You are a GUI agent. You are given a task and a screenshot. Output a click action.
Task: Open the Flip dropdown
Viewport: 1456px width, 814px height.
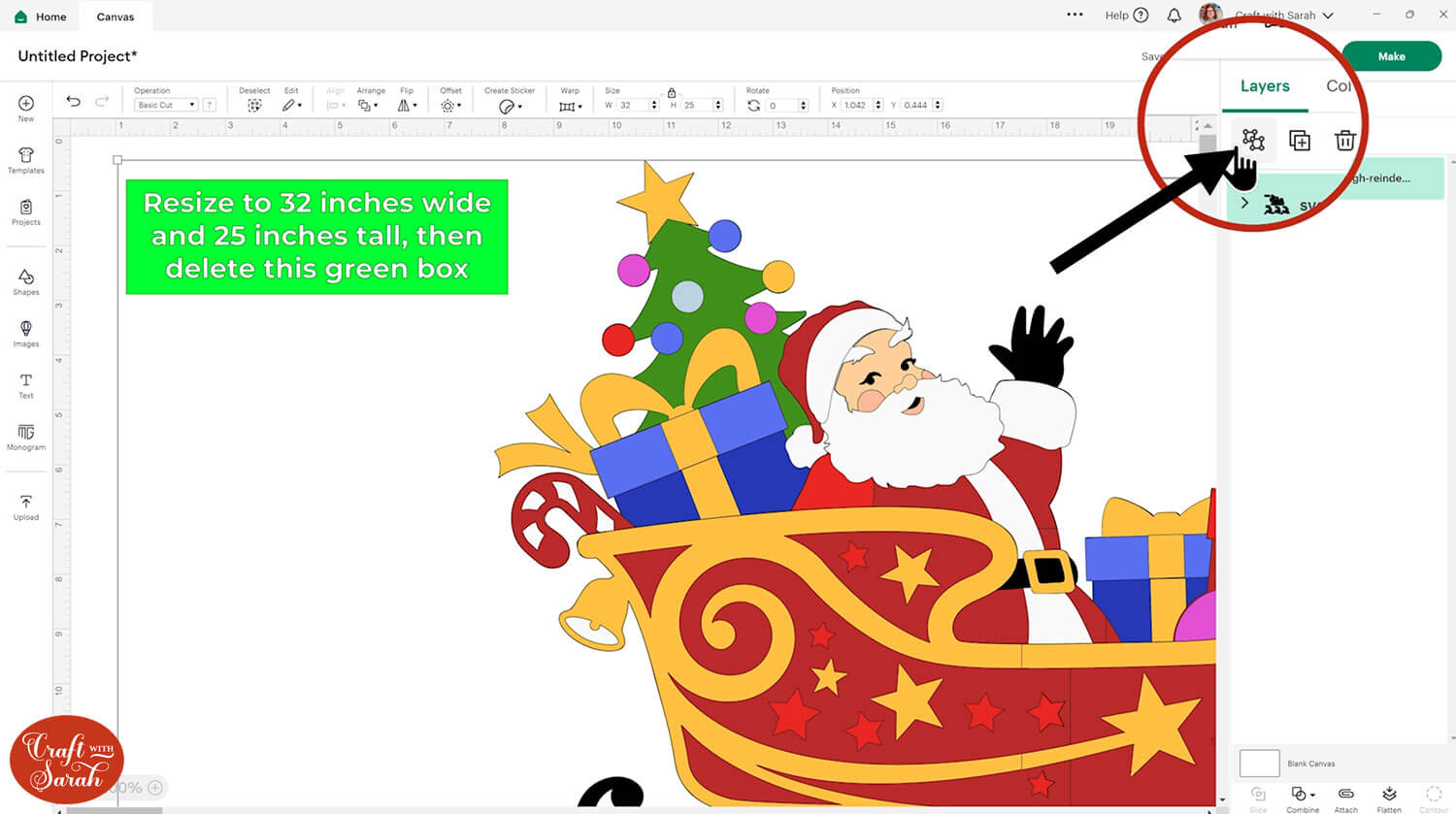click(x=408, y=105)
